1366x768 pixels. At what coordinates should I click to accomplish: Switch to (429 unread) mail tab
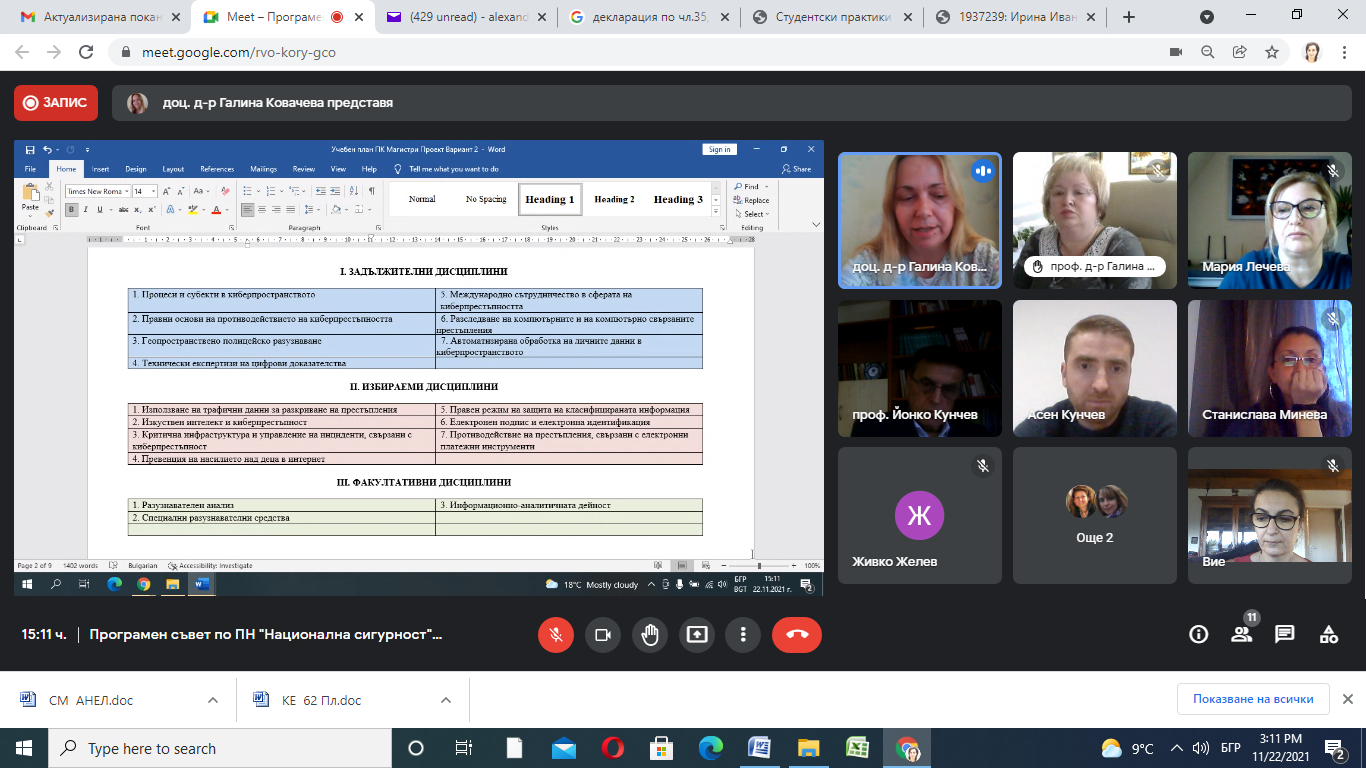point(468,17)
